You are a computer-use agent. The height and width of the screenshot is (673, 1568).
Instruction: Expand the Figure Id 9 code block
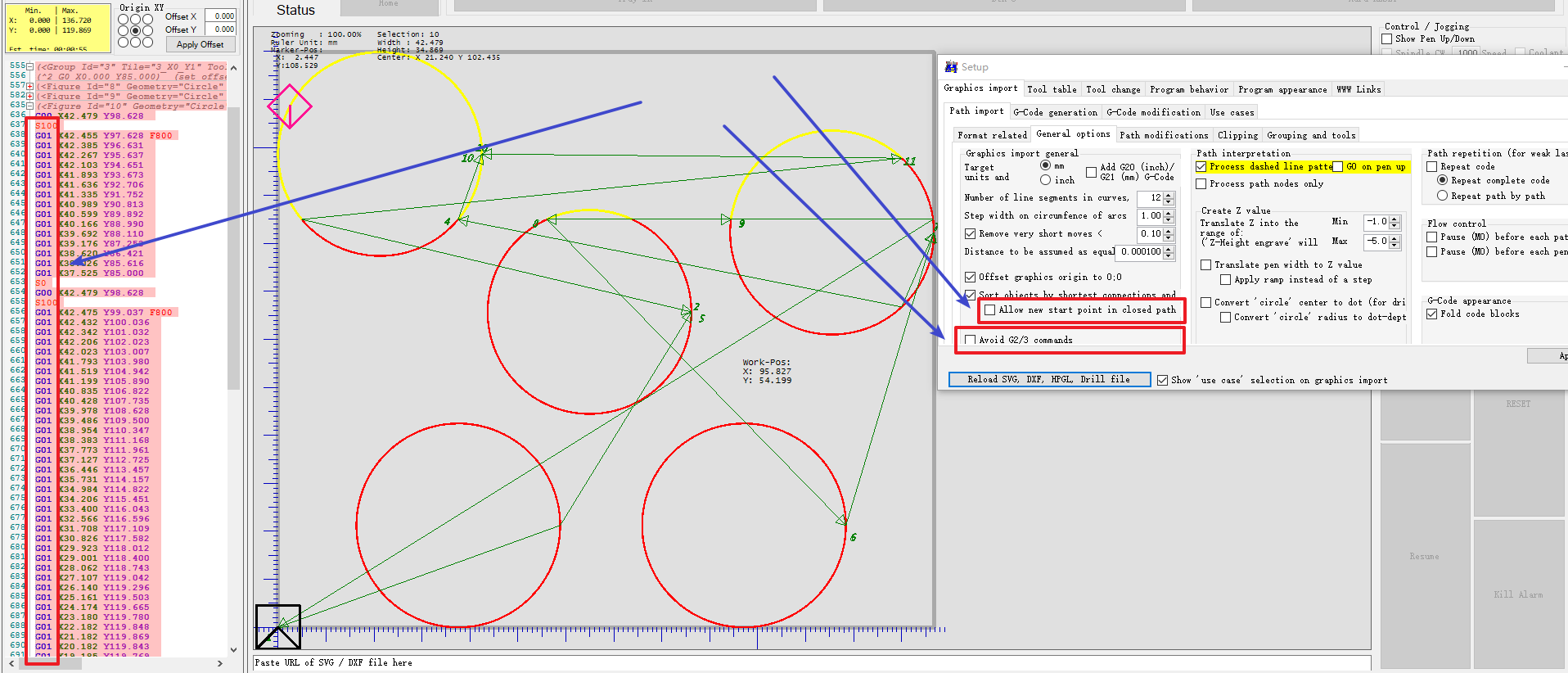pos(30,96)
